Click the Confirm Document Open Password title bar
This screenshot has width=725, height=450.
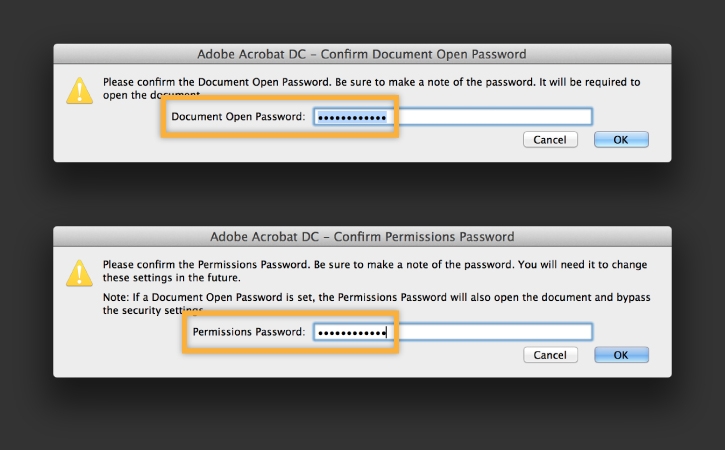click(362, 54)
